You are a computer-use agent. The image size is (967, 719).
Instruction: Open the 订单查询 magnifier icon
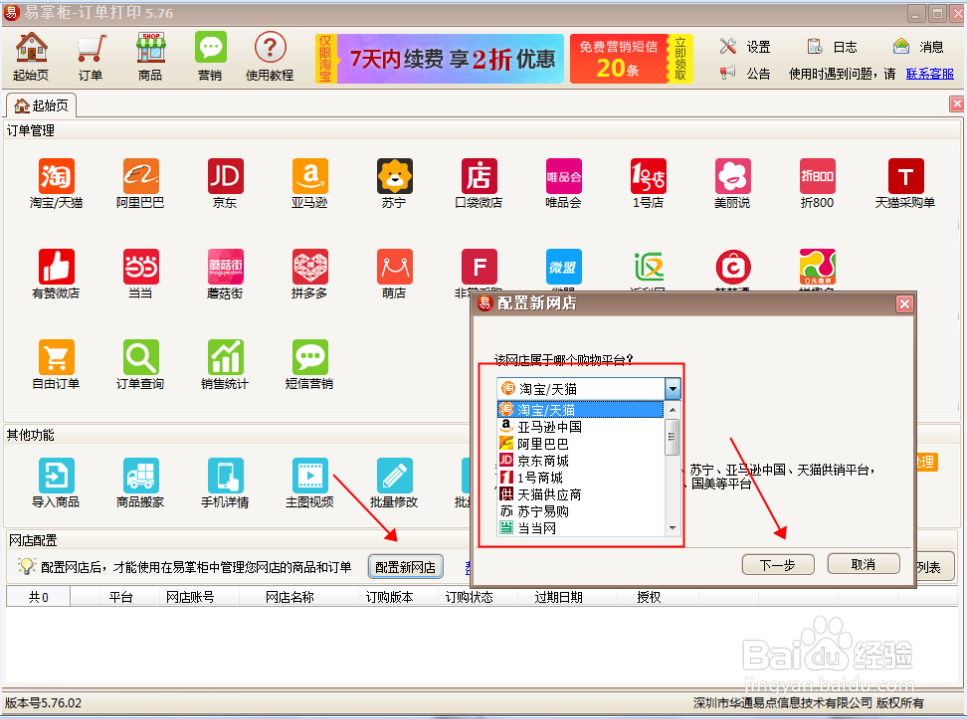[x=141, y=357]
